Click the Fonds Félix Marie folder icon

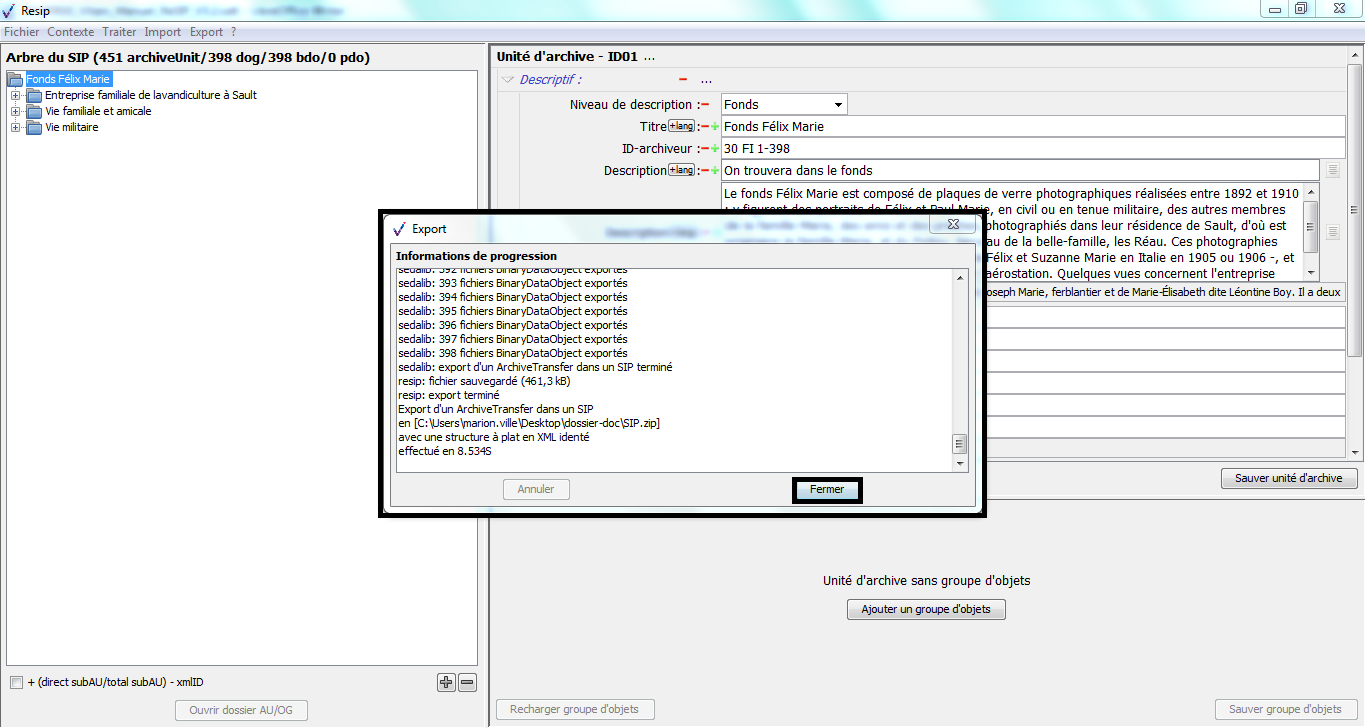pos(15,79)
